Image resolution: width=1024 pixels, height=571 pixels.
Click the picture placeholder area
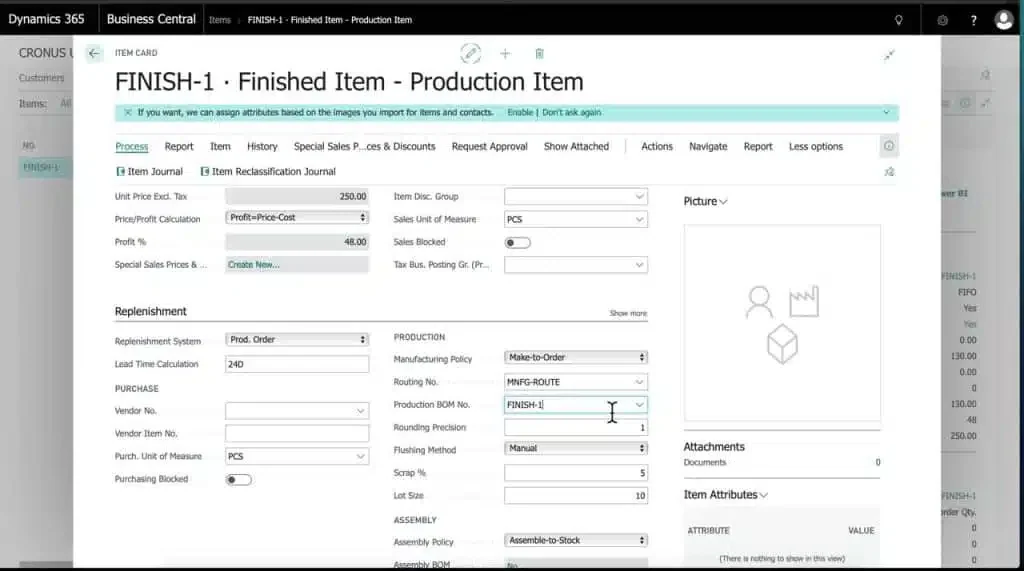(782, 323)
